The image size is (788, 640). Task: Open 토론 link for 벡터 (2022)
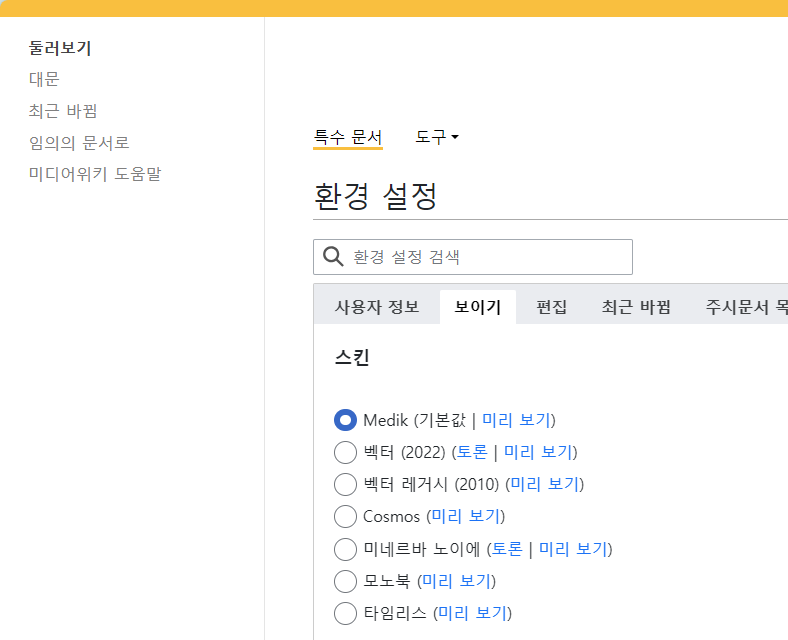click(x=472, y=452)
